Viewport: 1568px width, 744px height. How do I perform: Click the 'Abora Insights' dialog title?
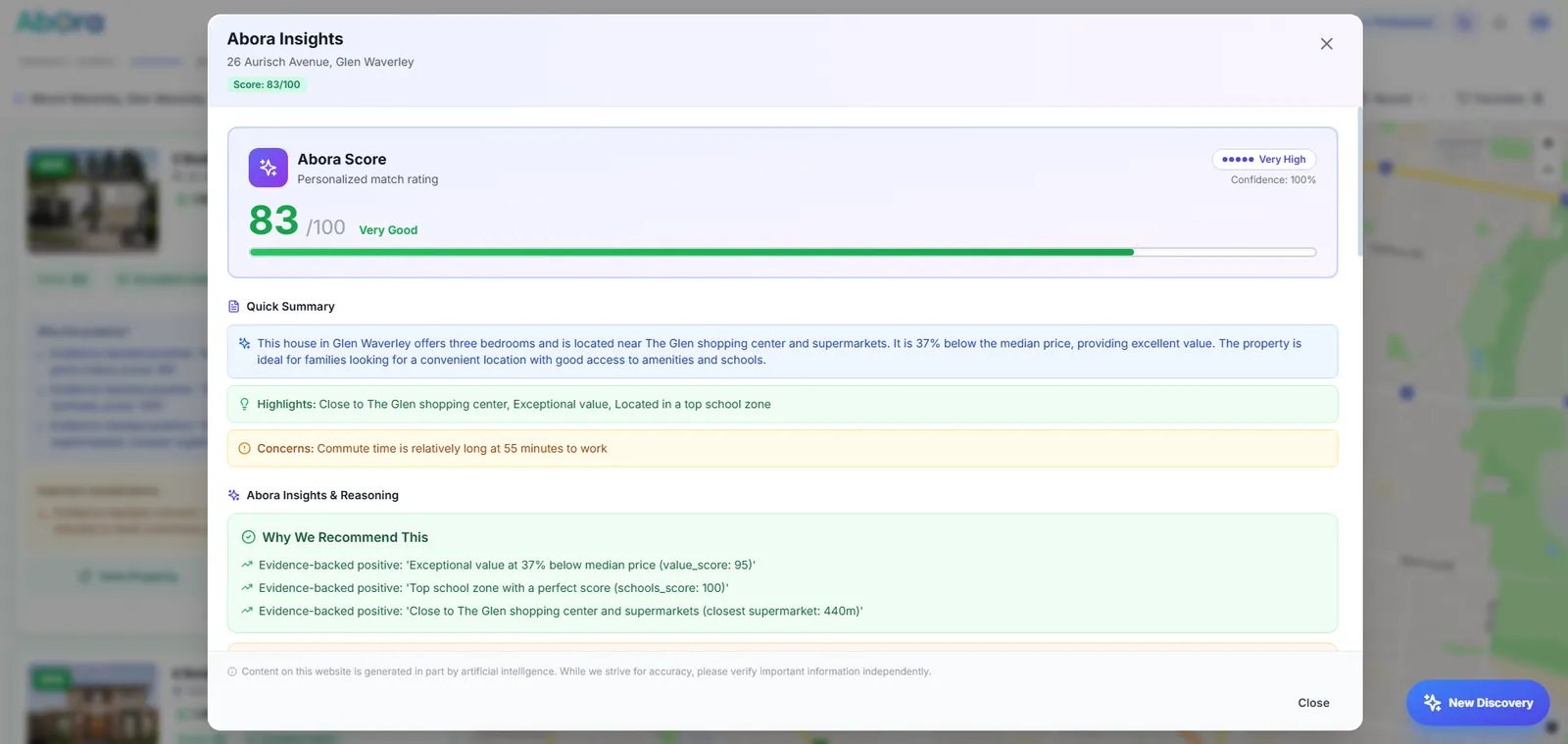pos(285,39)
